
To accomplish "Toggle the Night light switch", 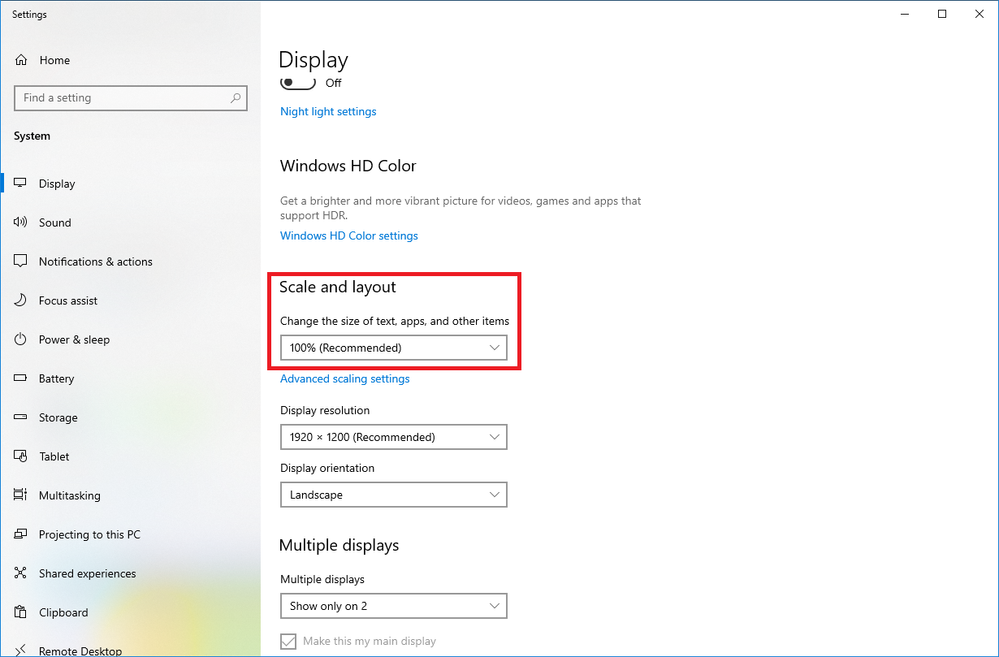I will point(298,83).
